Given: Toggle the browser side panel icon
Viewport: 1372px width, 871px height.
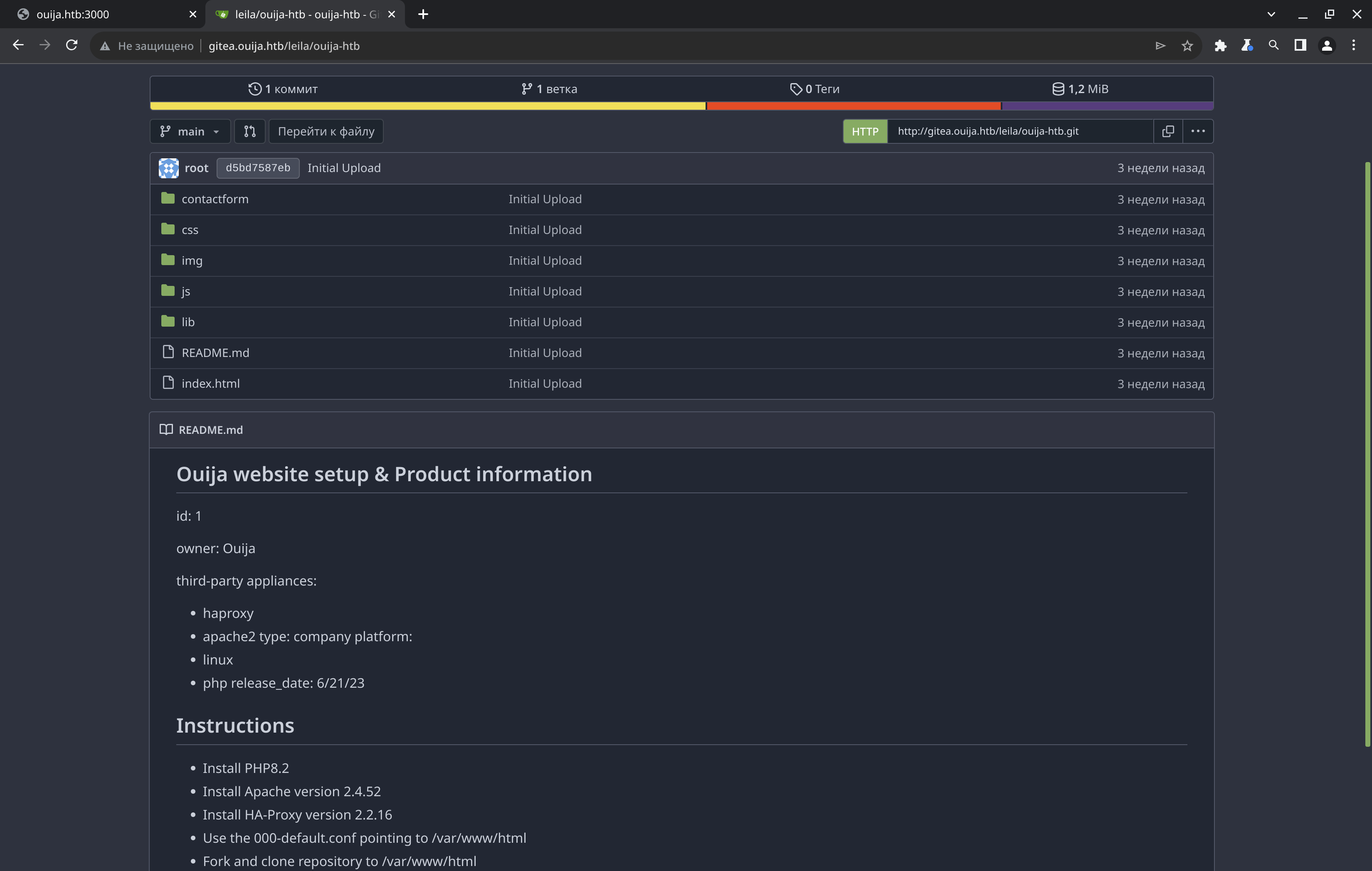Looking at the screenshot, I should [1300, 46].
